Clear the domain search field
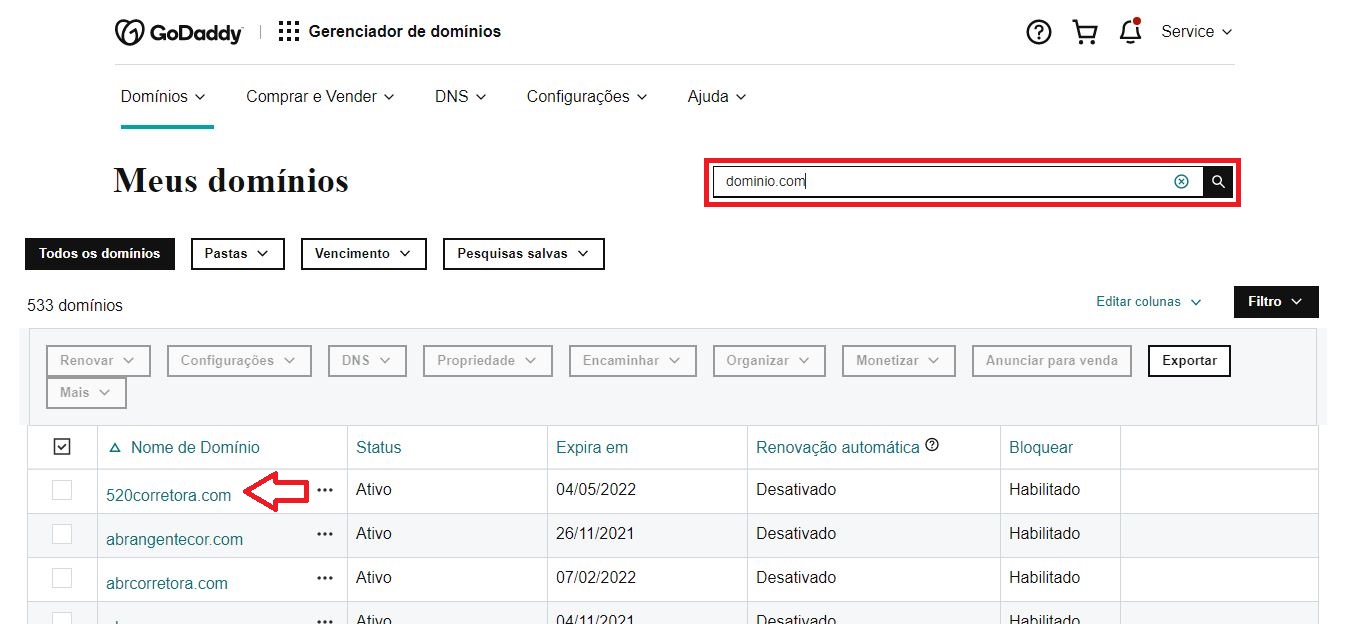This screenshot has width=1348, height=624. click(x=1181, y=182)
